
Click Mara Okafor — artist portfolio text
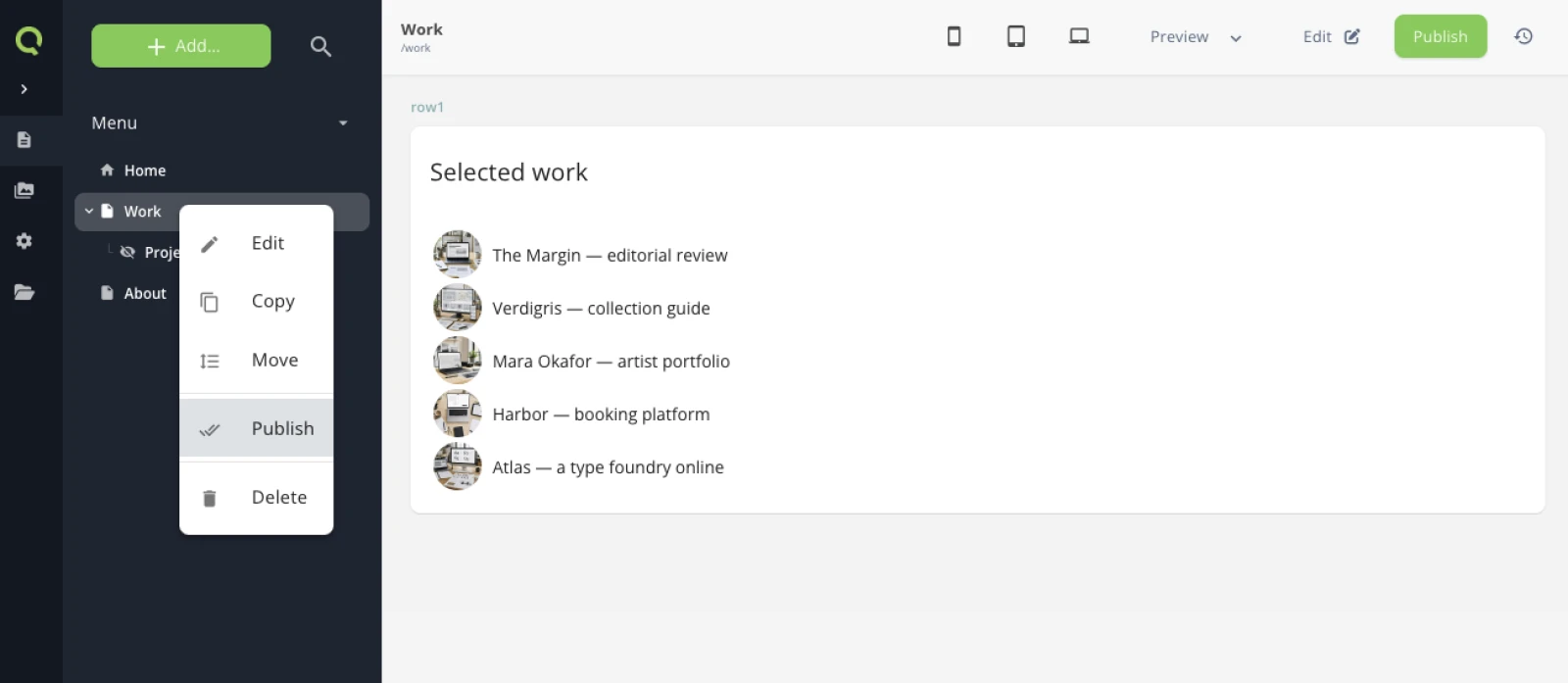[611, 362]
